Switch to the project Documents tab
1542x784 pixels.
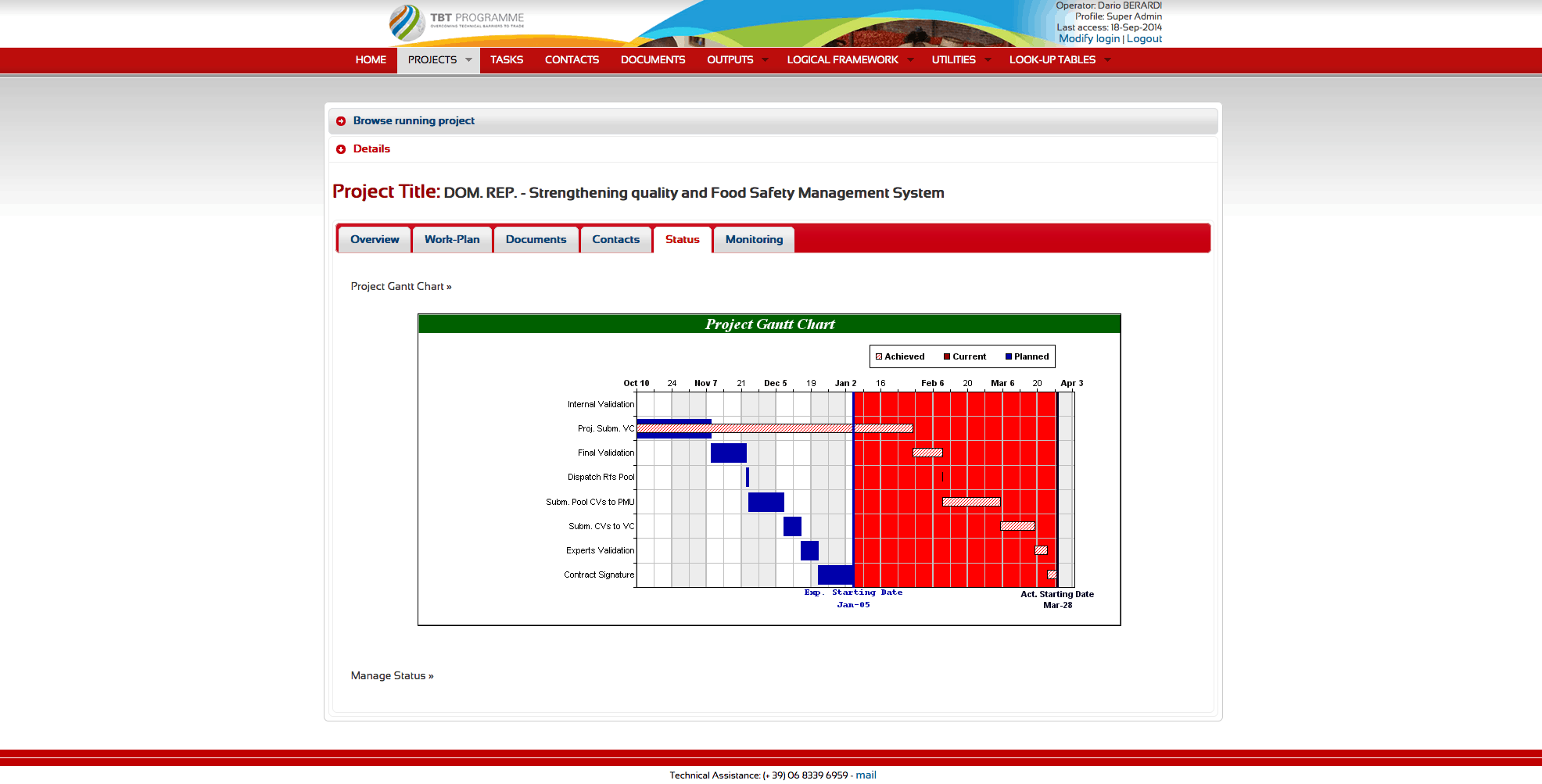click(536, 240)
